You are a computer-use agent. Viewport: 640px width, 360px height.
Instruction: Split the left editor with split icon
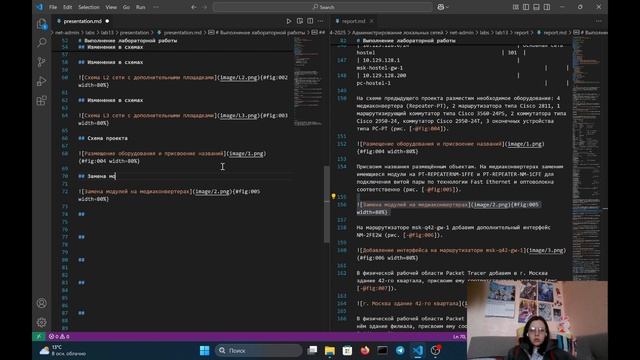coord(310,21)
